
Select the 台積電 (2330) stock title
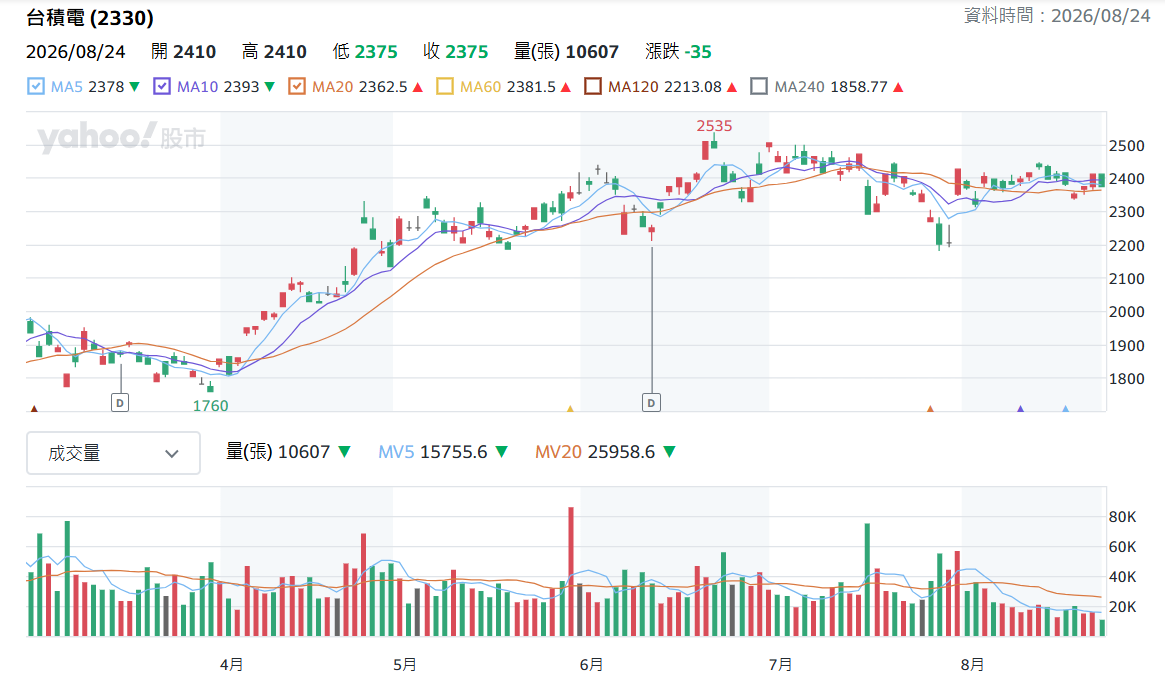(90, 17)
